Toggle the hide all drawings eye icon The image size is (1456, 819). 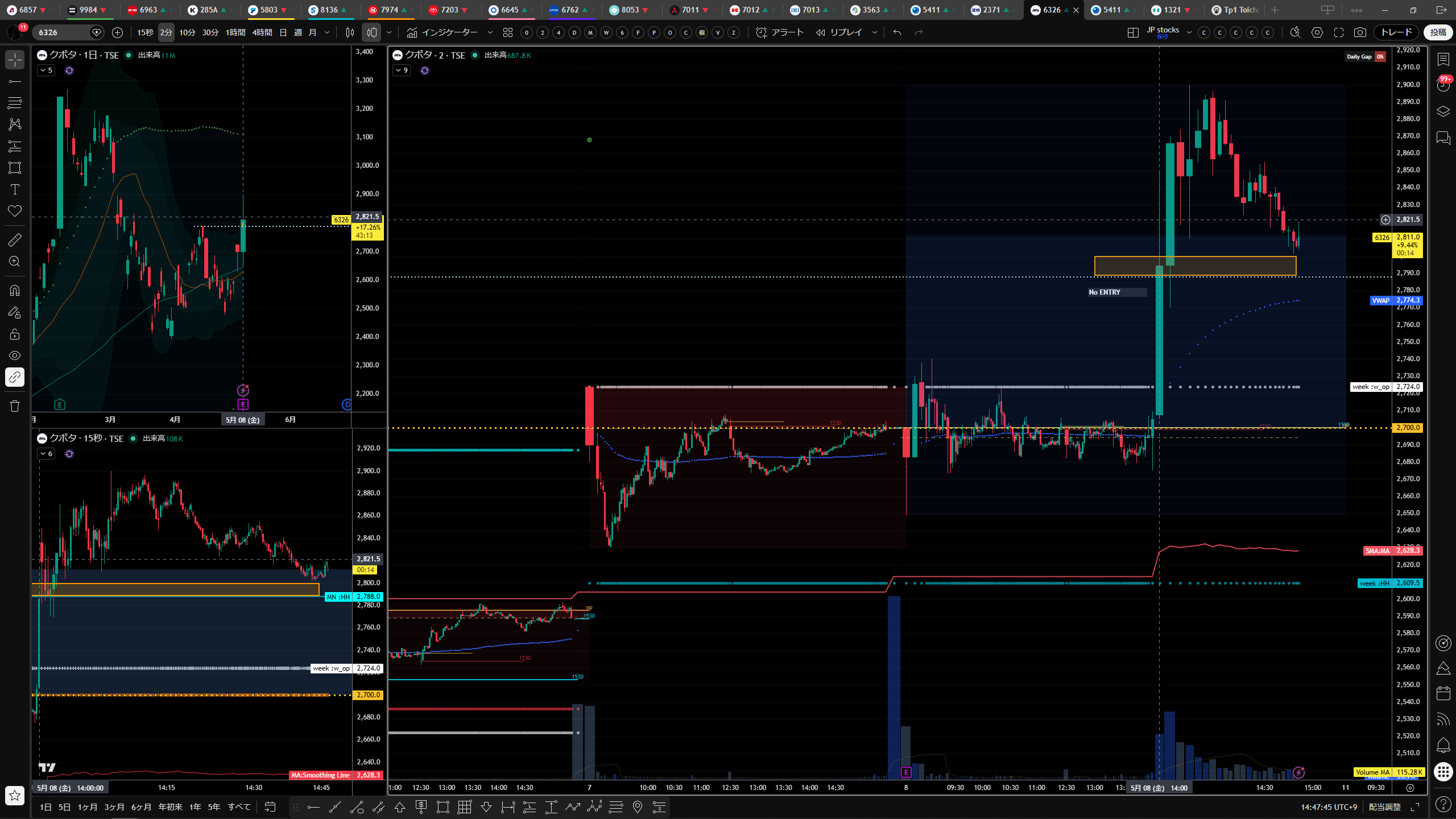(x=15, y=355)
